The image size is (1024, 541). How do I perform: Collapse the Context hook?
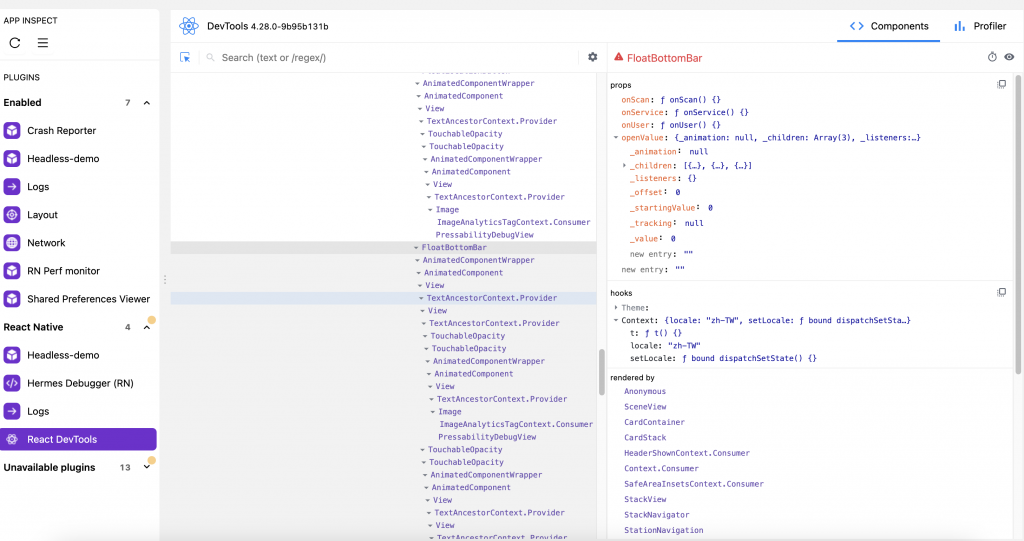pyautogui.click(x=616, y=321)
